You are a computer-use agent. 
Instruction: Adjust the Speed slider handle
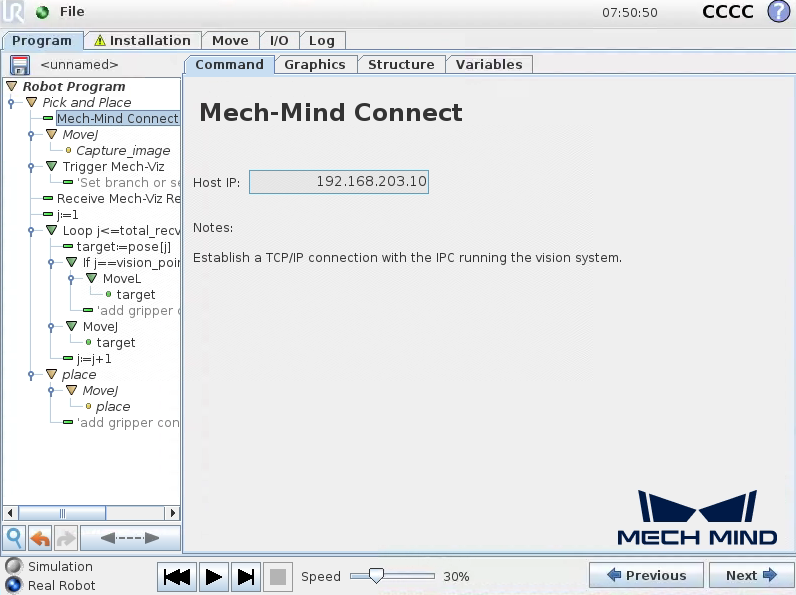[x=376, y=576]
